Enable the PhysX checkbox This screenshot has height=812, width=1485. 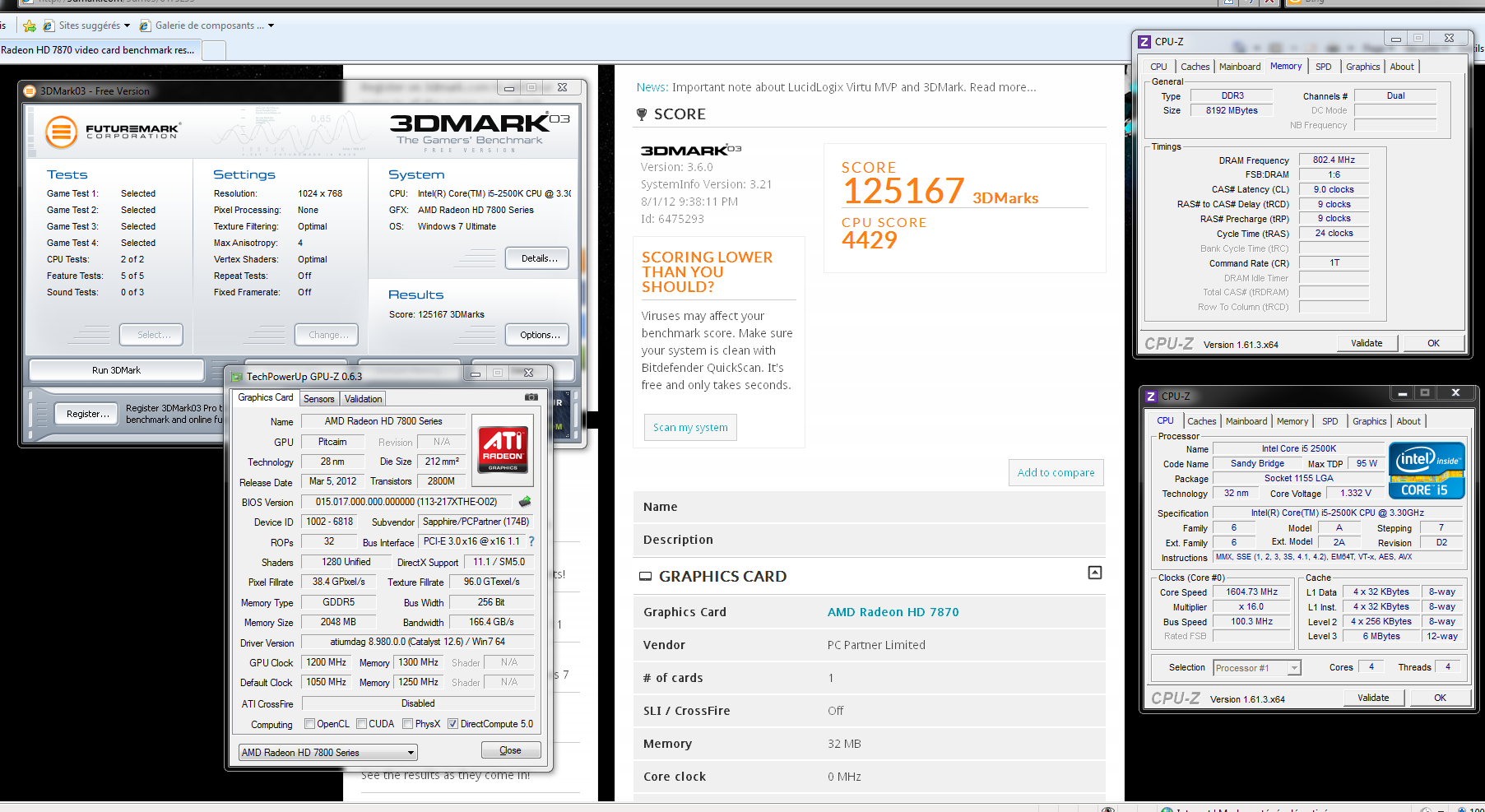(408, 724)
